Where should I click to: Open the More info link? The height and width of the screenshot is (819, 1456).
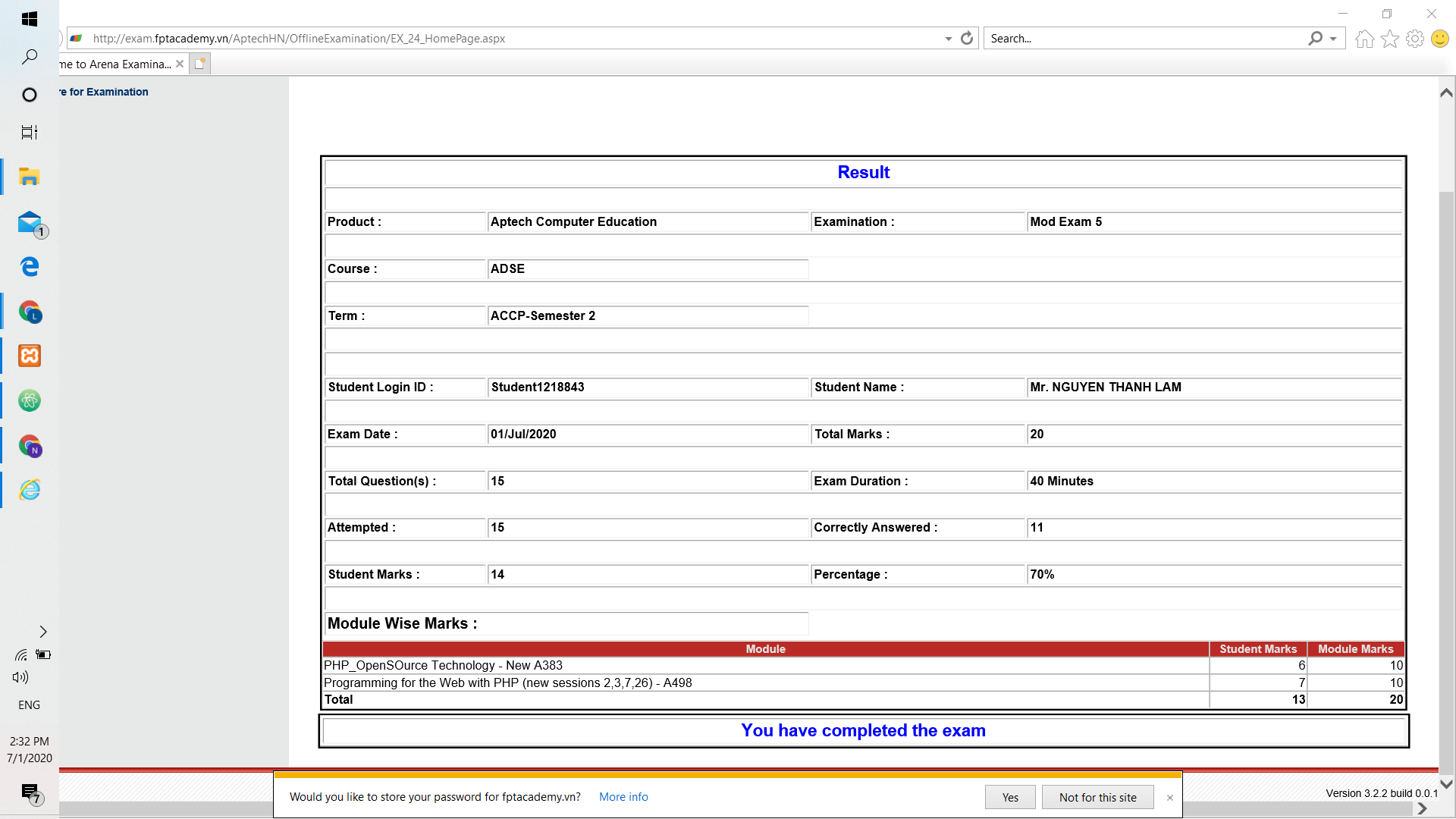tap(623, 797)
